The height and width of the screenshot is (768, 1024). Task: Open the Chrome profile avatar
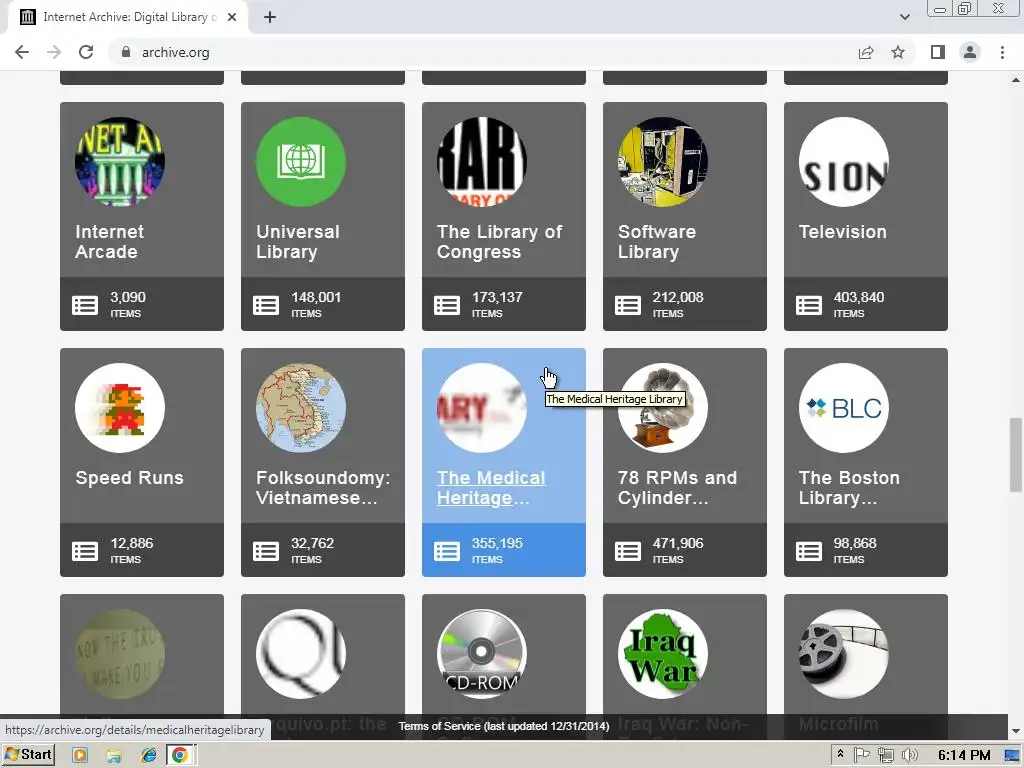(x=970, y=52)
